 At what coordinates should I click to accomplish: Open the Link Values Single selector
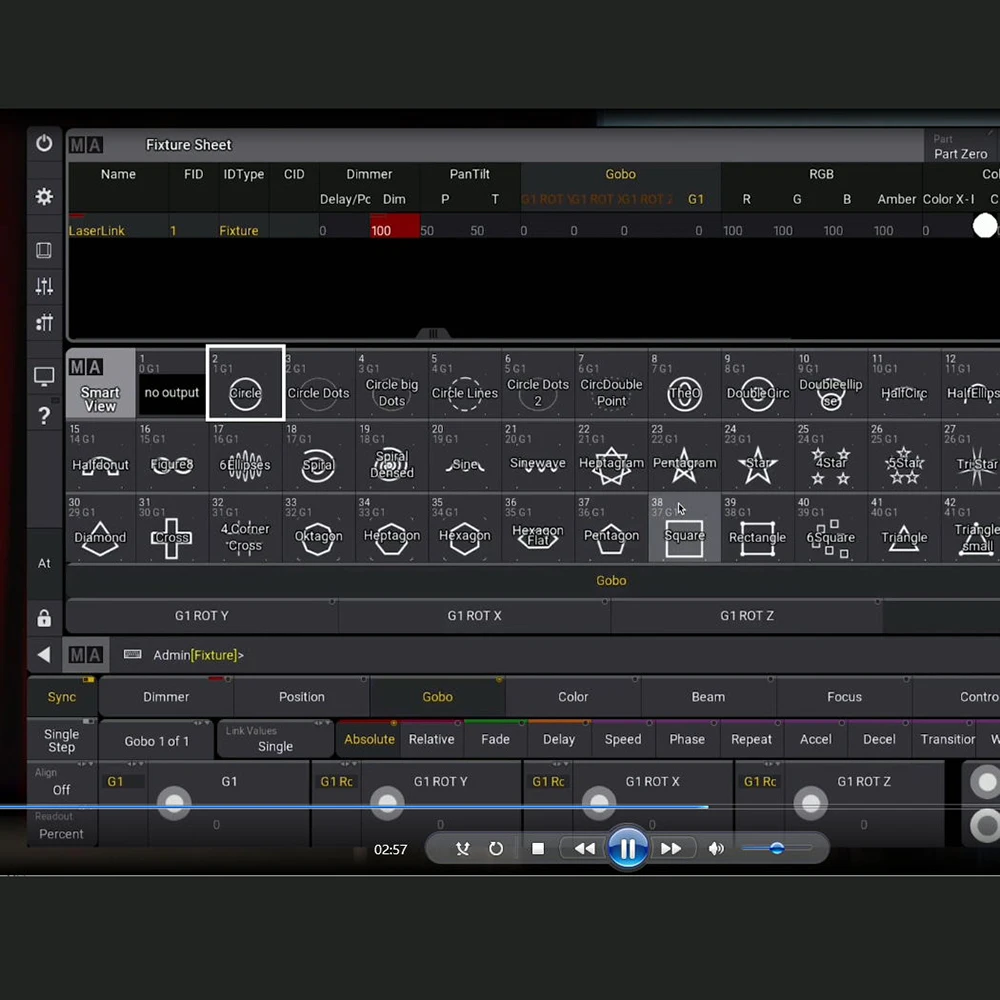pyautogui.click(x=276, y=740)
